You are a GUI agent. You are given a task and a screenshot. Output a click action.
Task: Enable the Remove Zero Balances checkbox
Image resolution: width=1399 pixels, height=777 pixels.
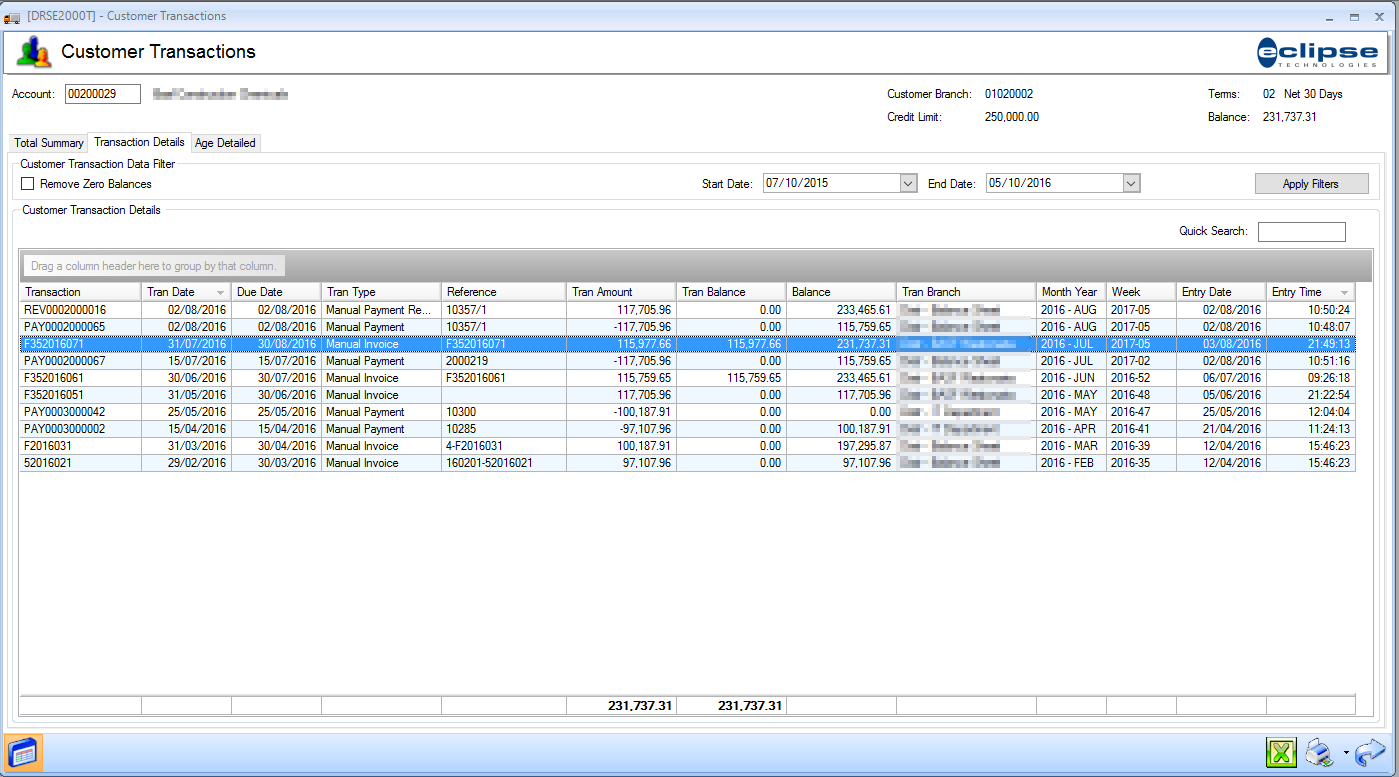point(28,184)
